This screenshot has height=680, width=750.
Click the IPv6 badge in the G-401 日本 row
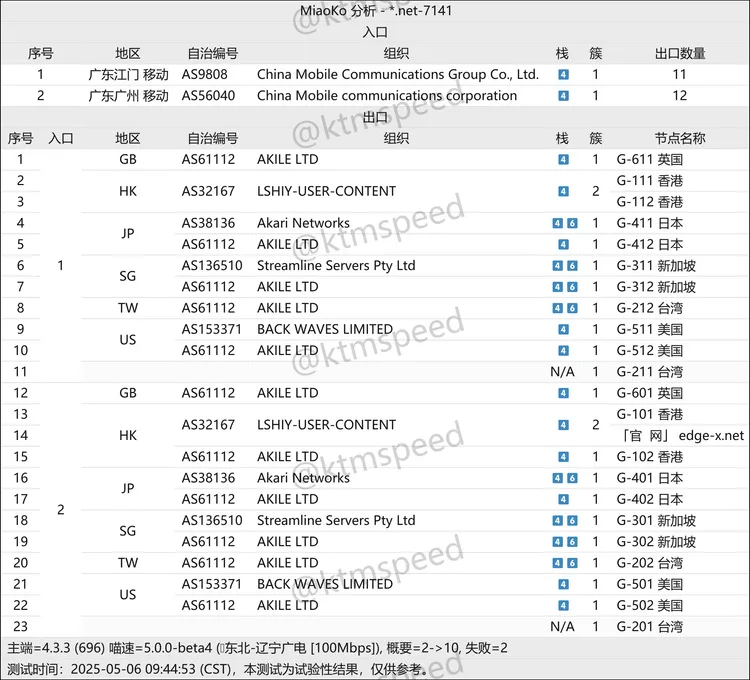pos(572,478)
